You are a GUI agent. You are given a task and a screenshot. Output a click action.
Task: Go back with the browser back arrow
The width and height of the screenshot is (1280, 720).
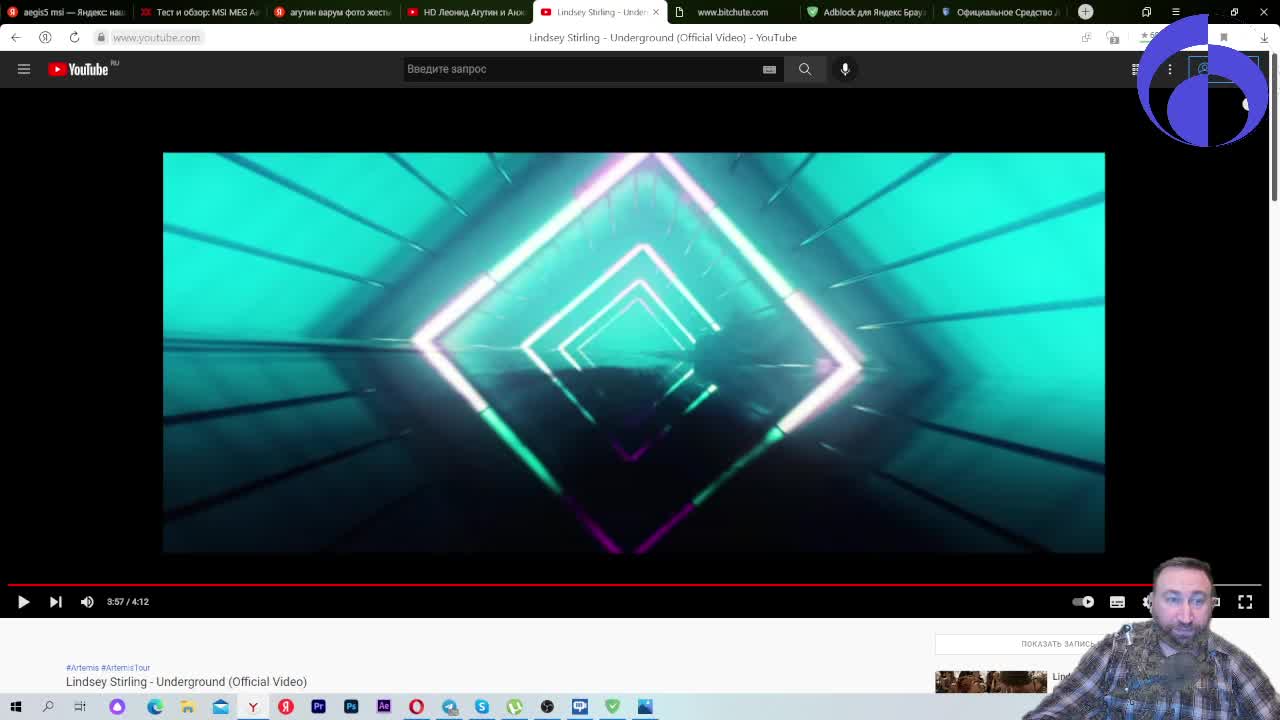(x=15, y=37)
